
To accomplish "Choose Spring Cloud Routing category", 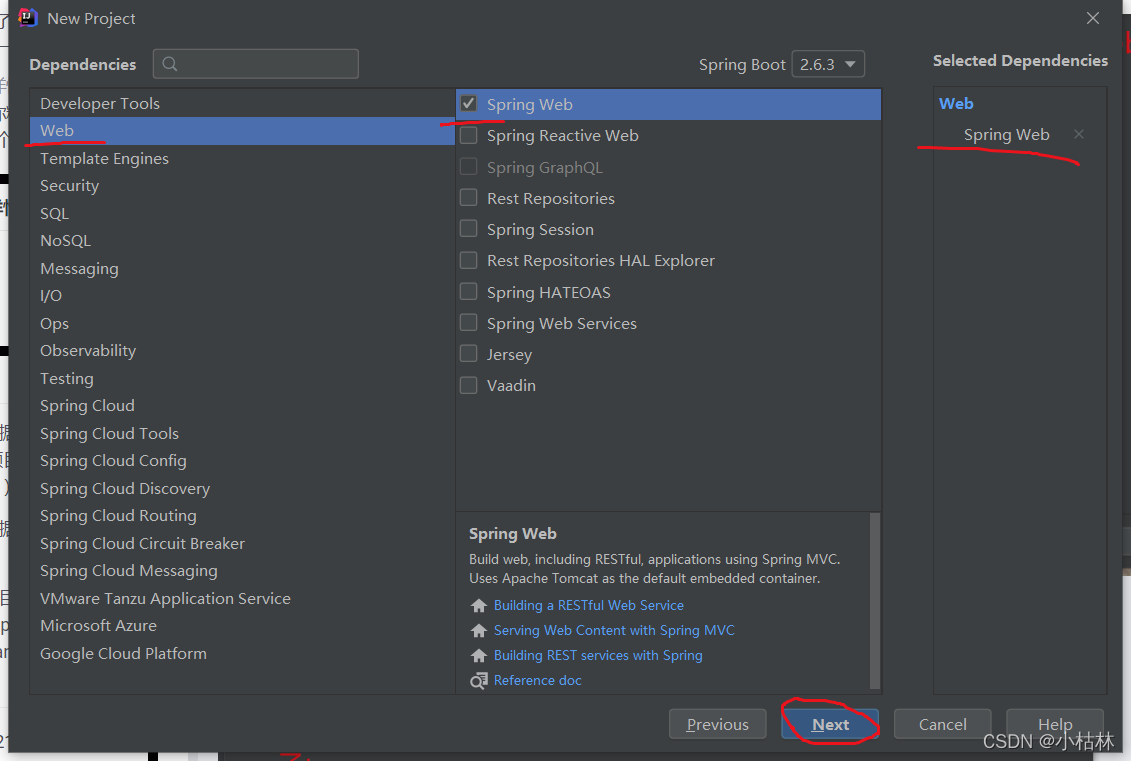I will (x=242, y=516).
